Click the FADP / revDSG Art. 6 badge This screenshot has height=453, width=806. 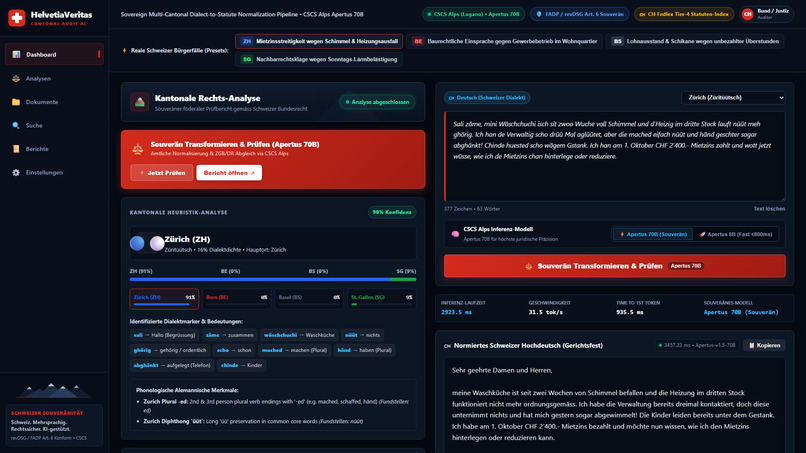tap(580, 14)
